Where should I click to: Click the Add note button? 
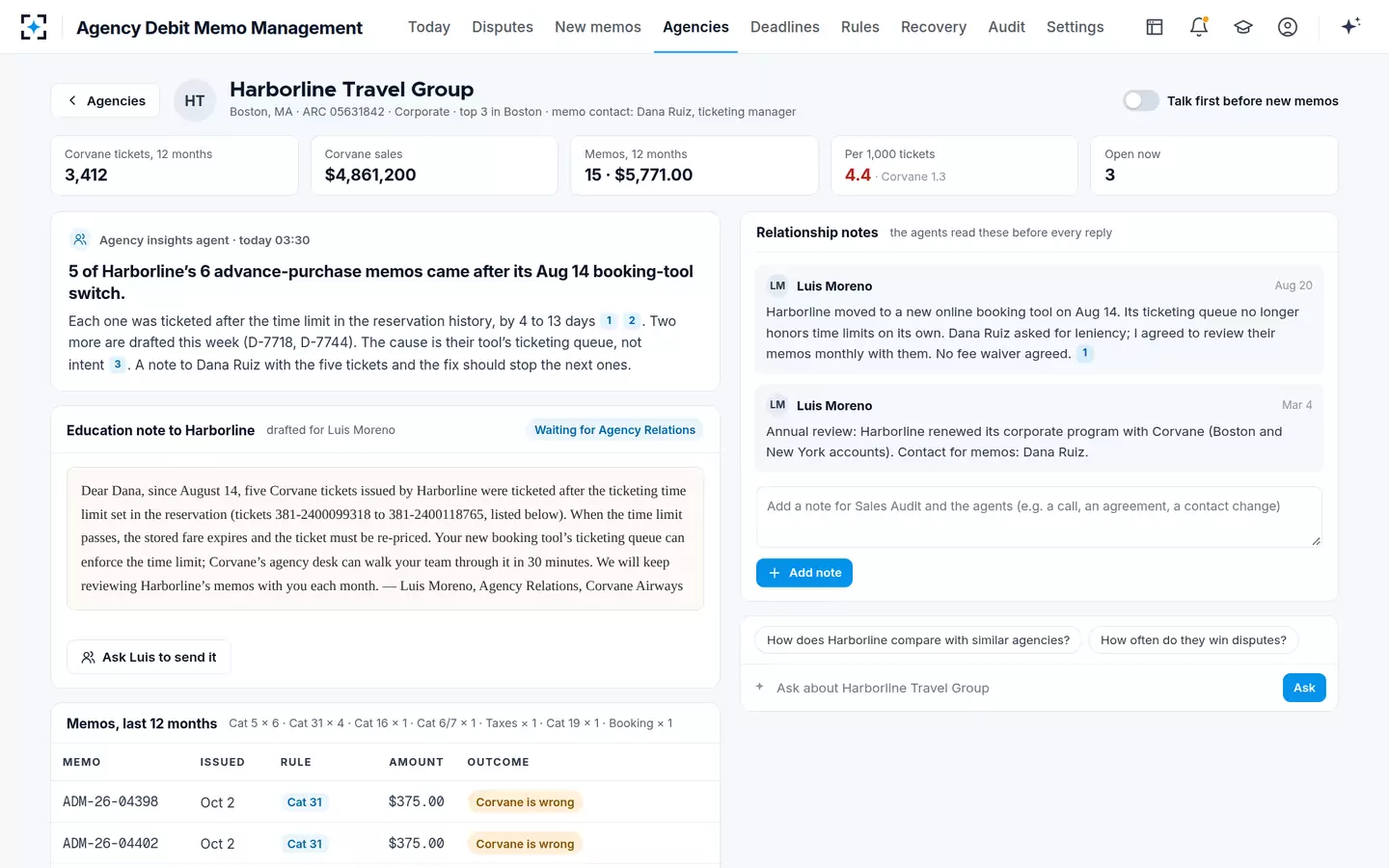[x=804, y=573]
